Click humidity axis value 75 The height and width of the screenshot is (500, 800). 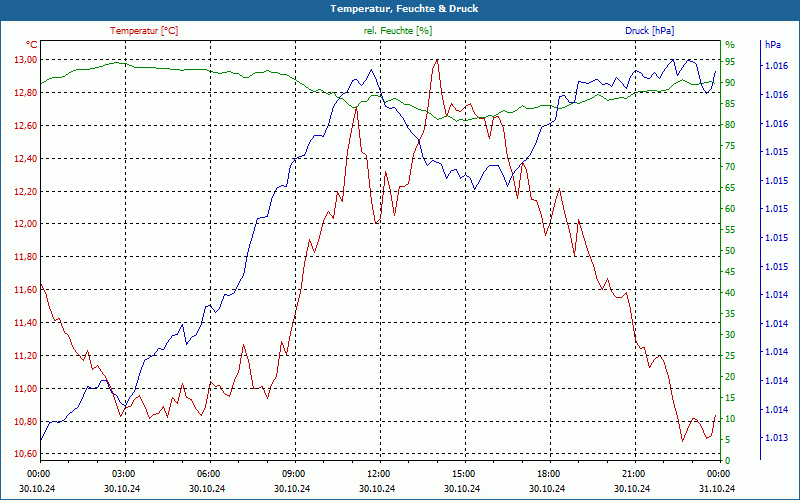point(730,145)
